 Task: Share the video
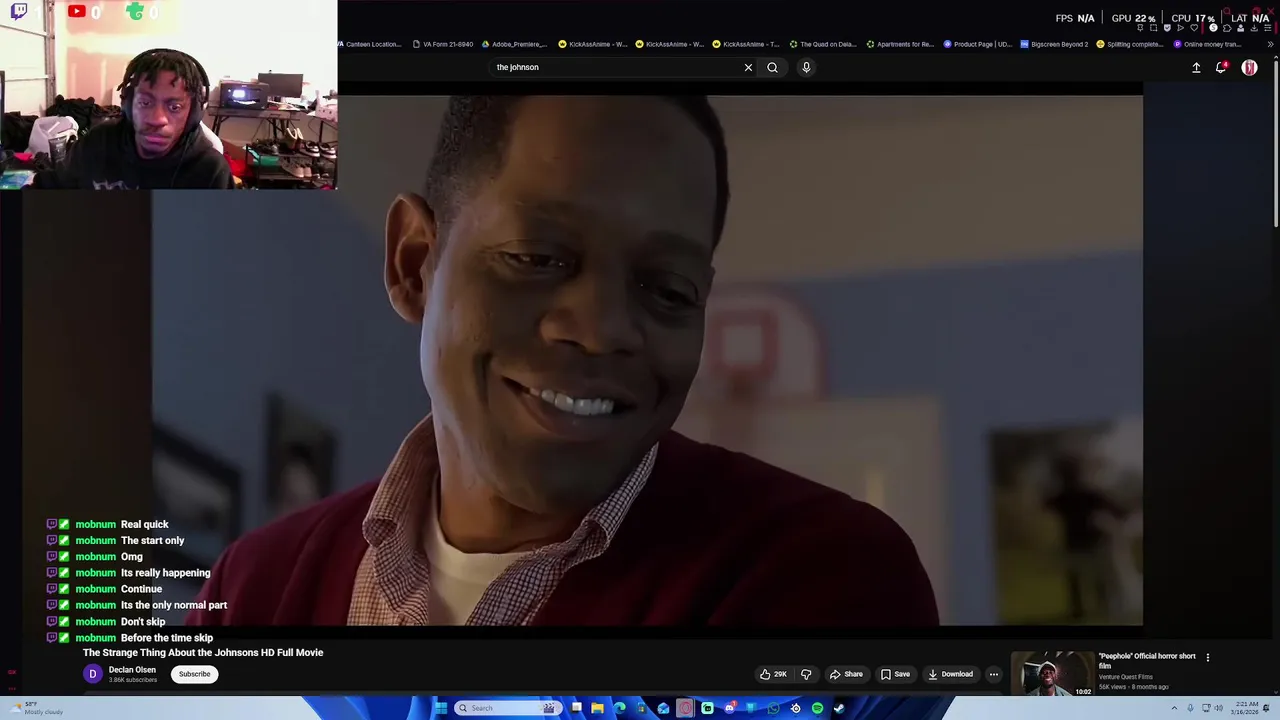click(x=846, y=674)
